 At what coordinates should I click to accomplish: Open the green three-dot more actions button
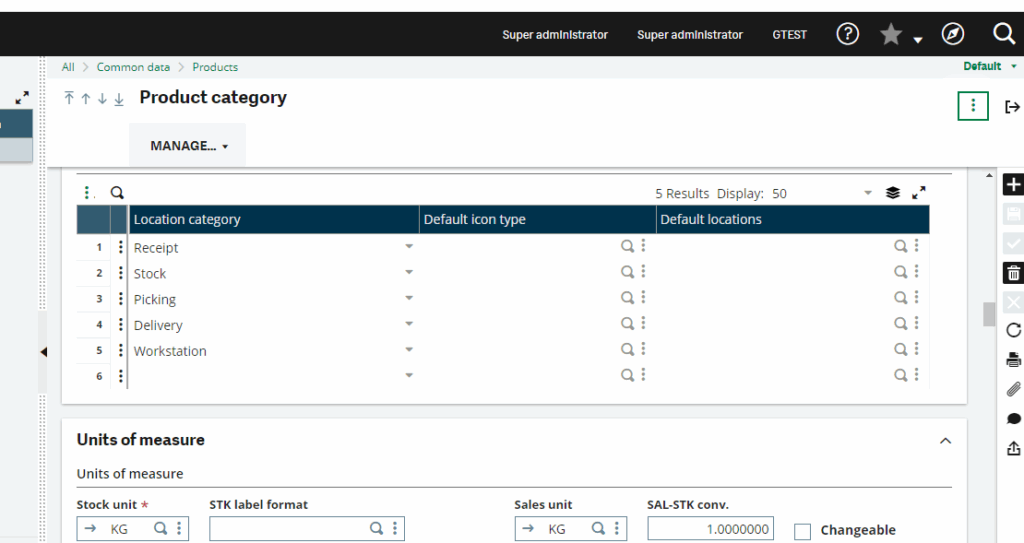972,106
